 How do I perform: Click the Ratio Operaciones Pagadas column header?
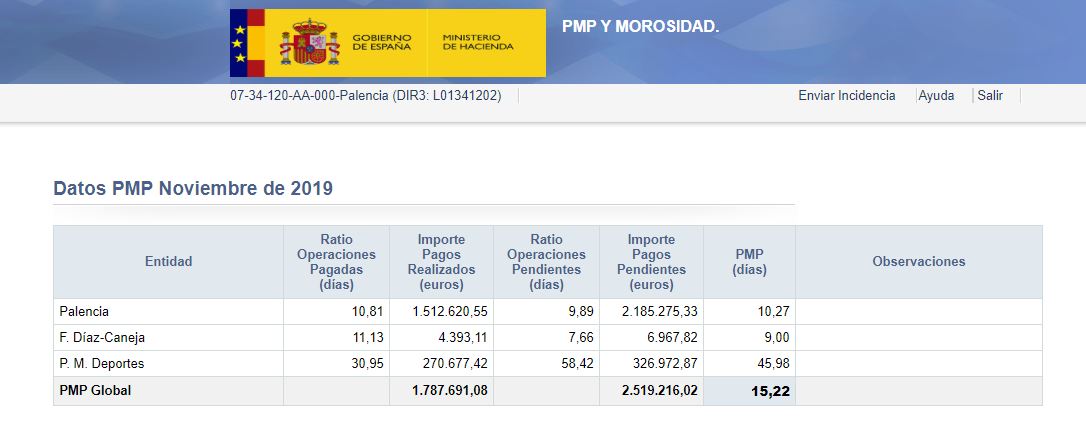(336, 262)
